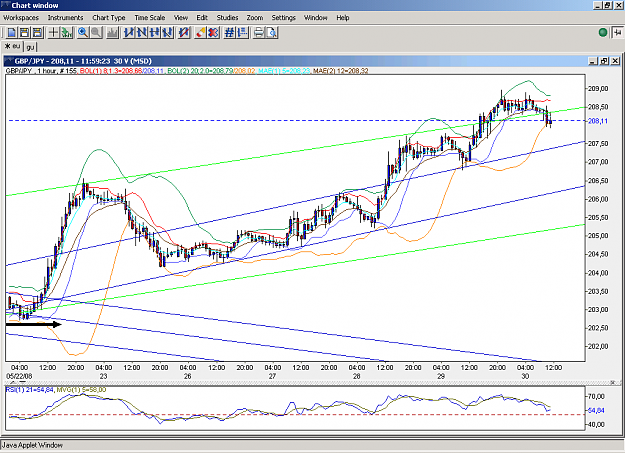Click the bar chart type toolbar icon
The width and height of the screenshot is (625, 453).
(112, 32)
